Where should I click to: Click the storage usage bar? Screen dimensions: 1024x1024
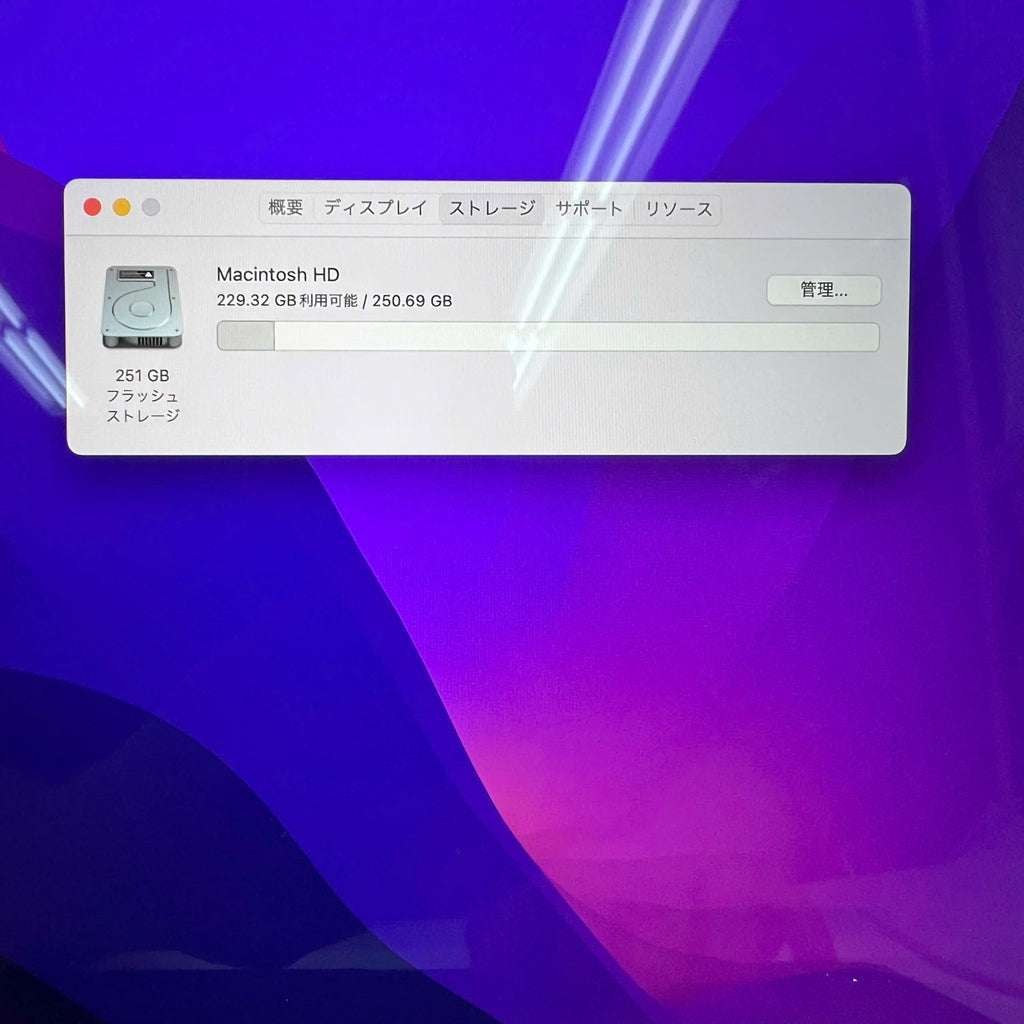[548, 336]
